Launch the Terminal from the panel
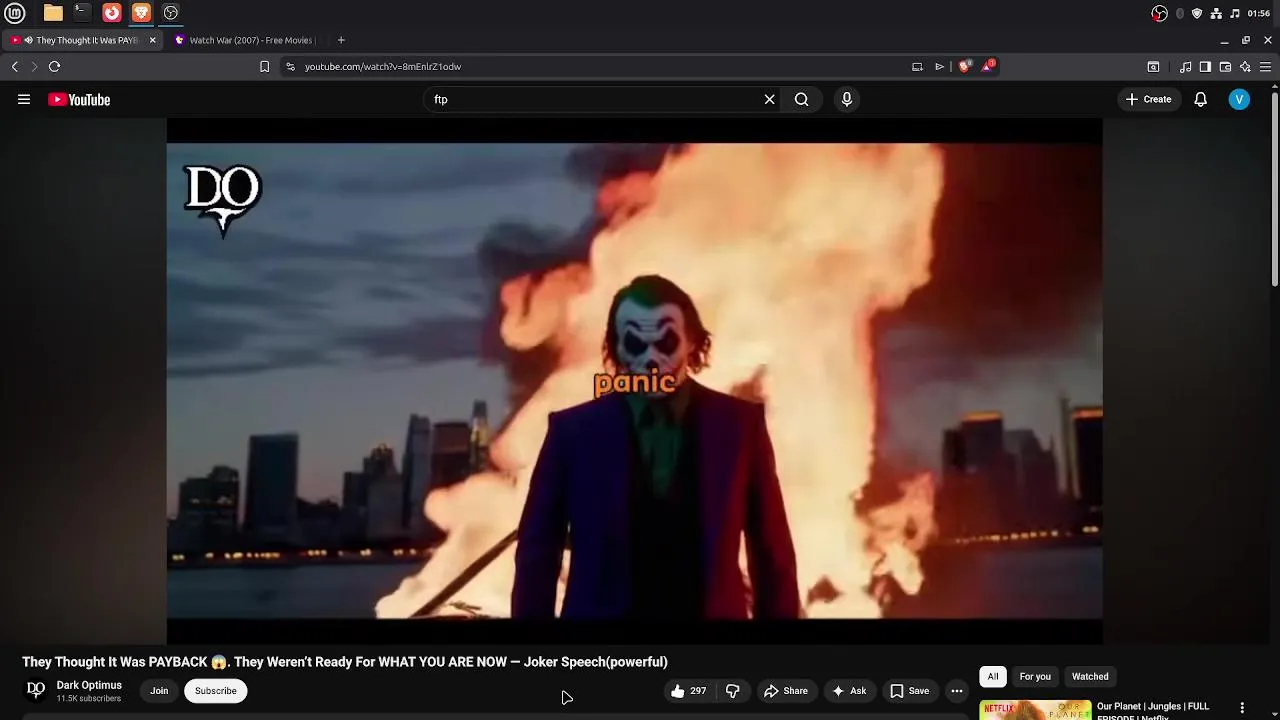 [82, 13]
